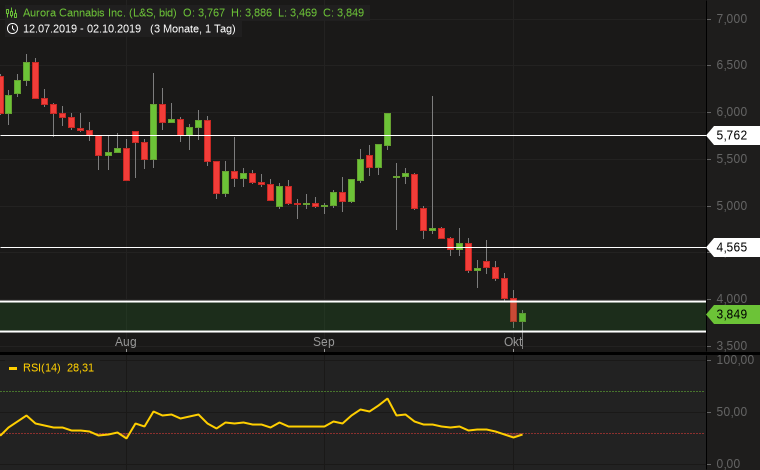Click the clock icon beside the date range
Screen dimensions: 760x470
pos(12,29)
